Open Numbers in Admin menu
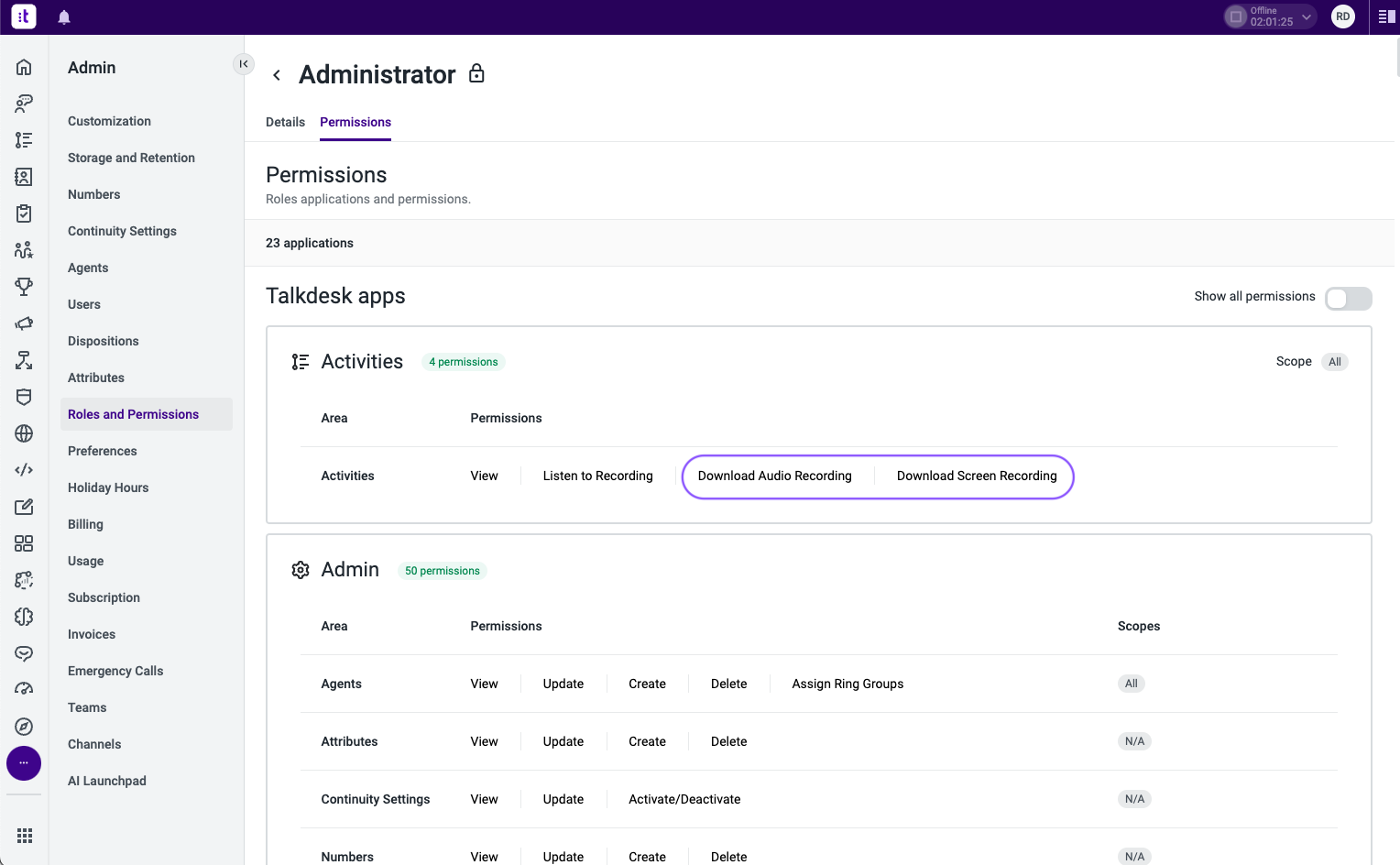This screenshot has height=865, width=1400. tap(93, 194)
